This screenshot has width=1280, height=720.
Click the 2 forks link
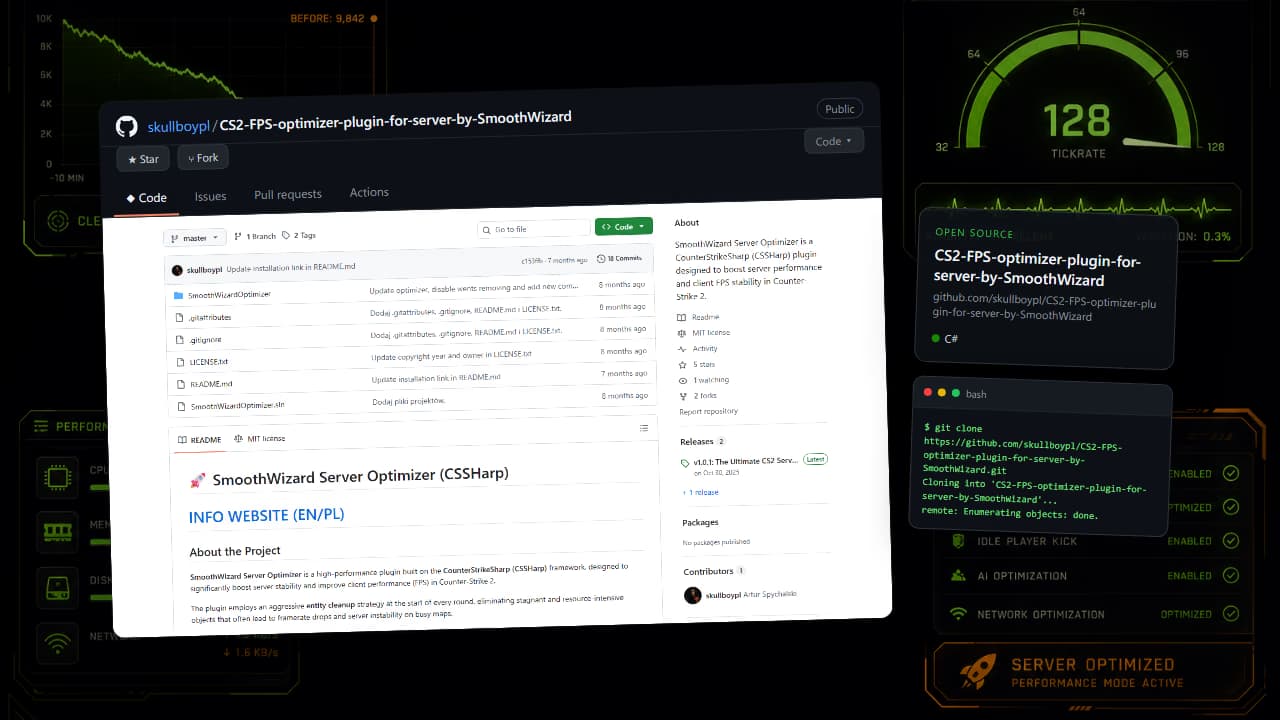point(705,396)
